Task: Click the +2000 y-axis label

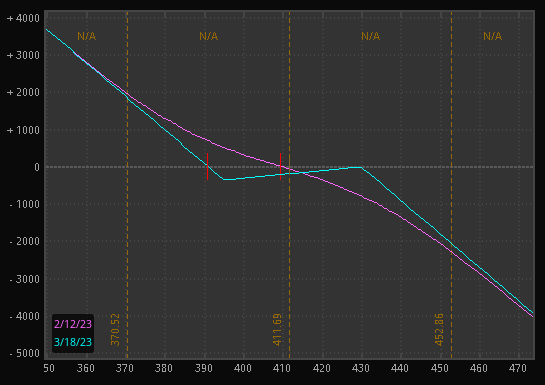Action: 23,92
